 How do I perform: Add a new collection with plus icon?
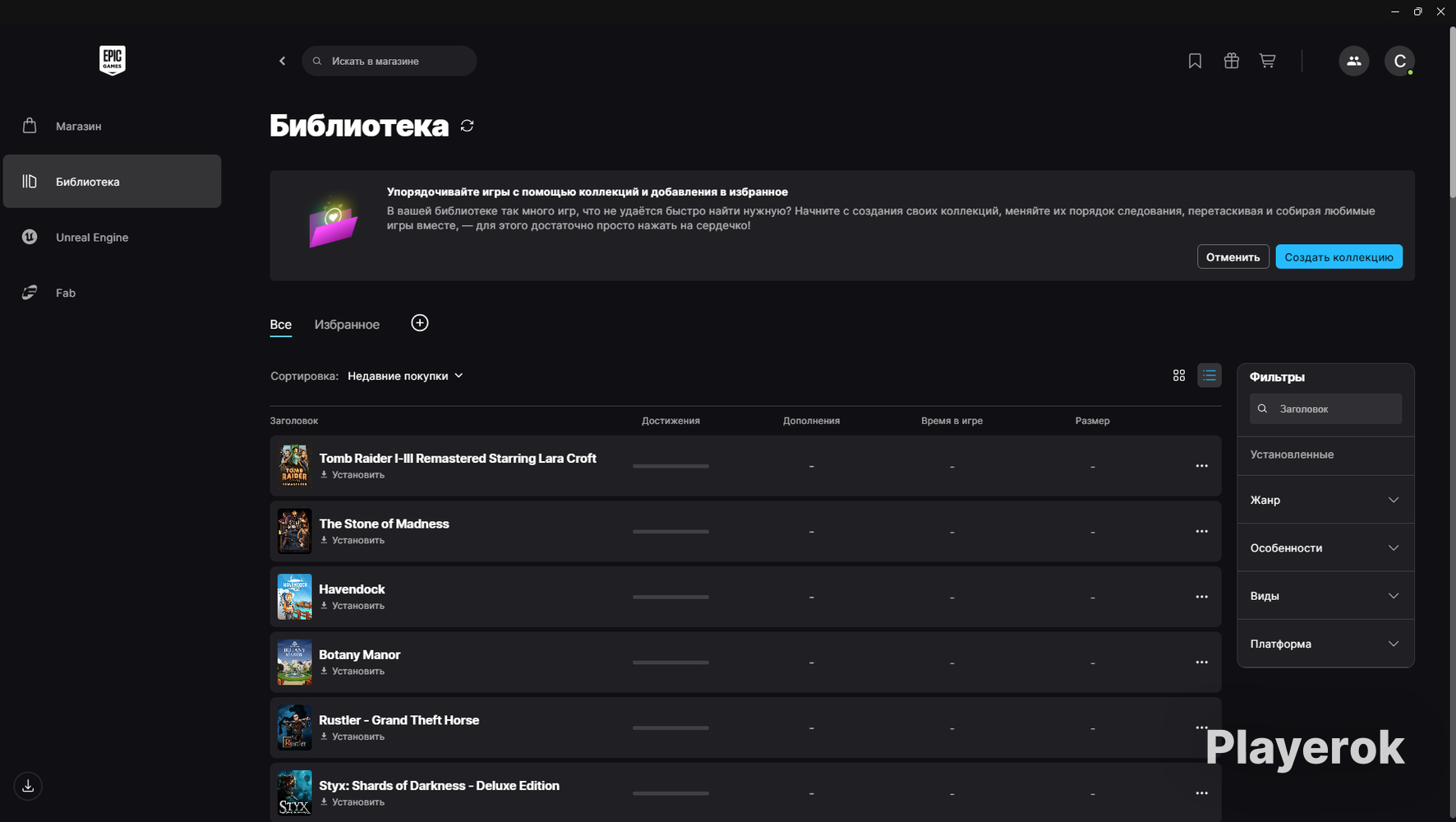(x=420, y=323)
